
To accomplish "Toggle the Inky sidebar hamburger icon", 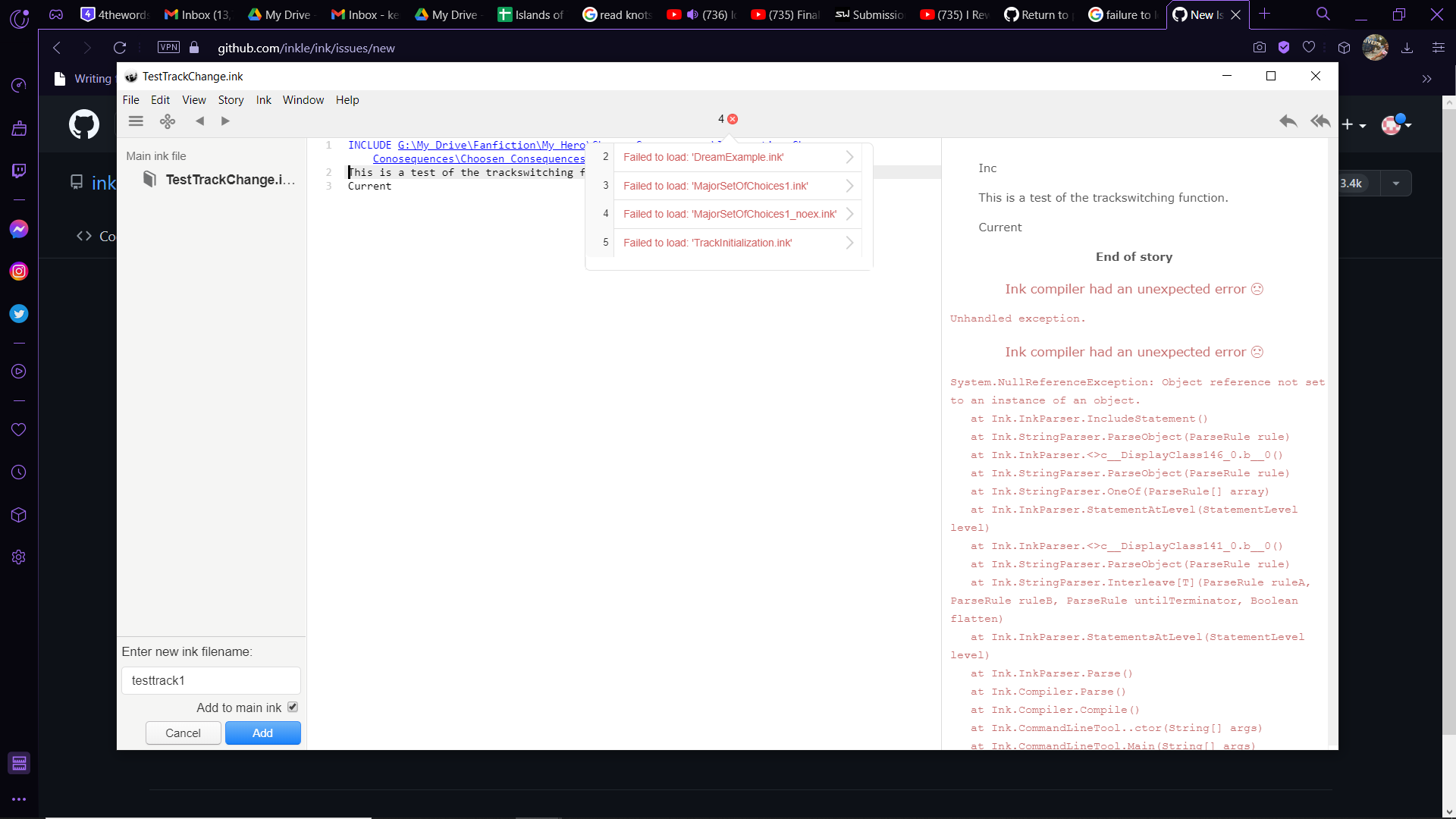I will coord(136,121).
